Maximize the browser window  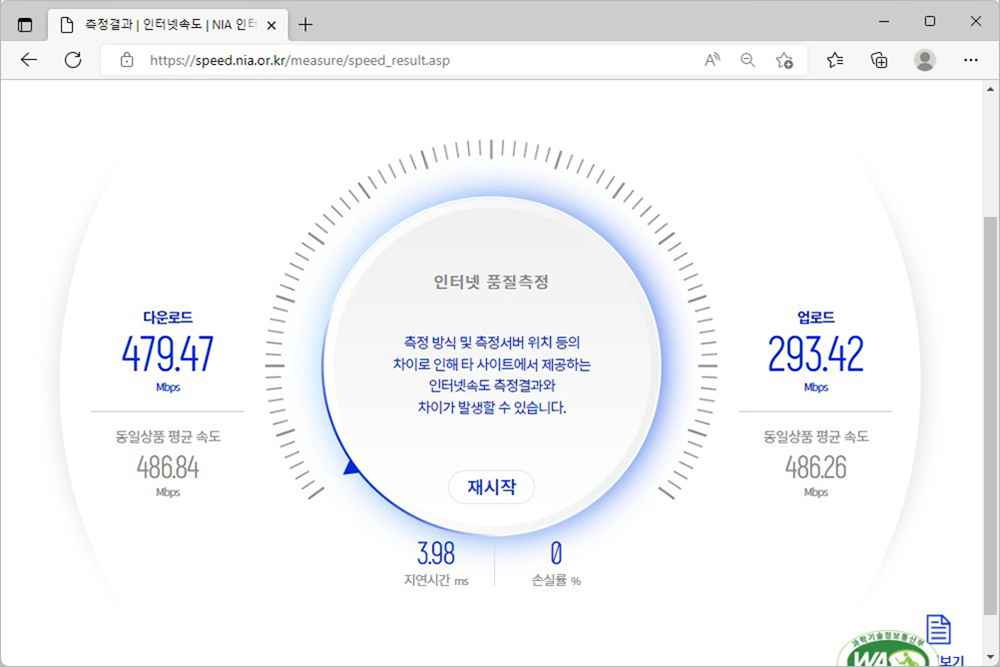click(x=930, y=22)
